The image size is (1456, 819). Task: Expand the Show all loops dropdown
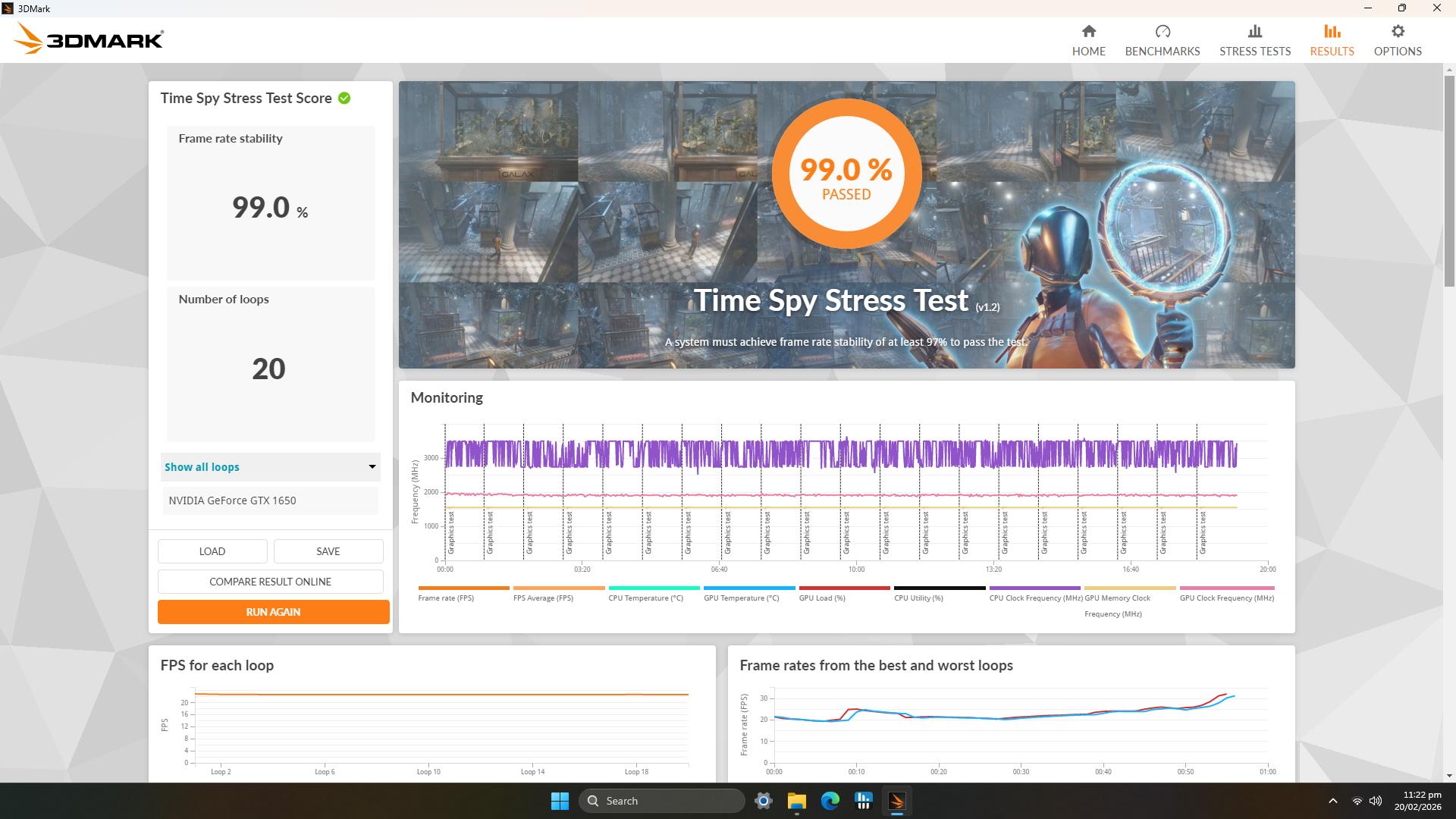(270, 467)
